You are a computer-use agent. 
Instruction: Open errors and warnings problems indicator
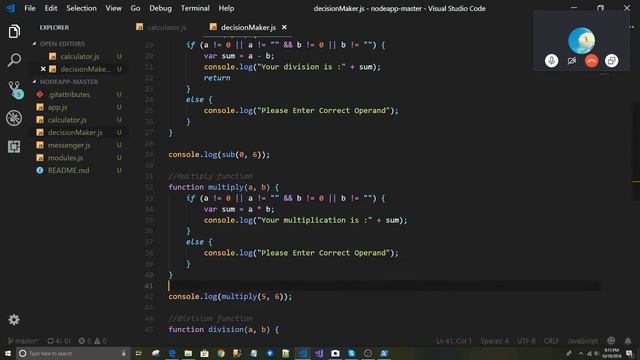pos(93,341)
